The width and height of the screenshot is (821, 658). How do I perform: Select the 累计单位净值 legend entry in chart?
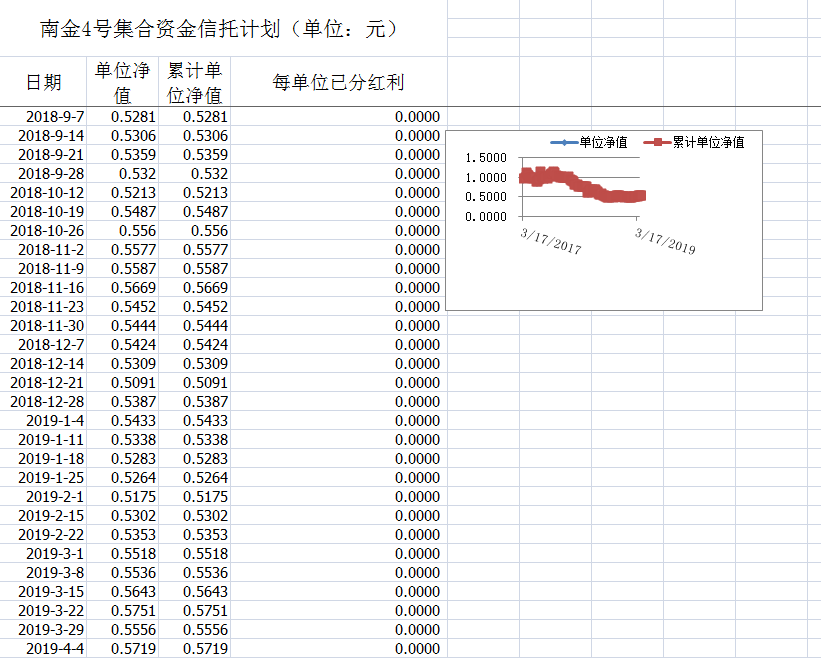tap(694, 142)
